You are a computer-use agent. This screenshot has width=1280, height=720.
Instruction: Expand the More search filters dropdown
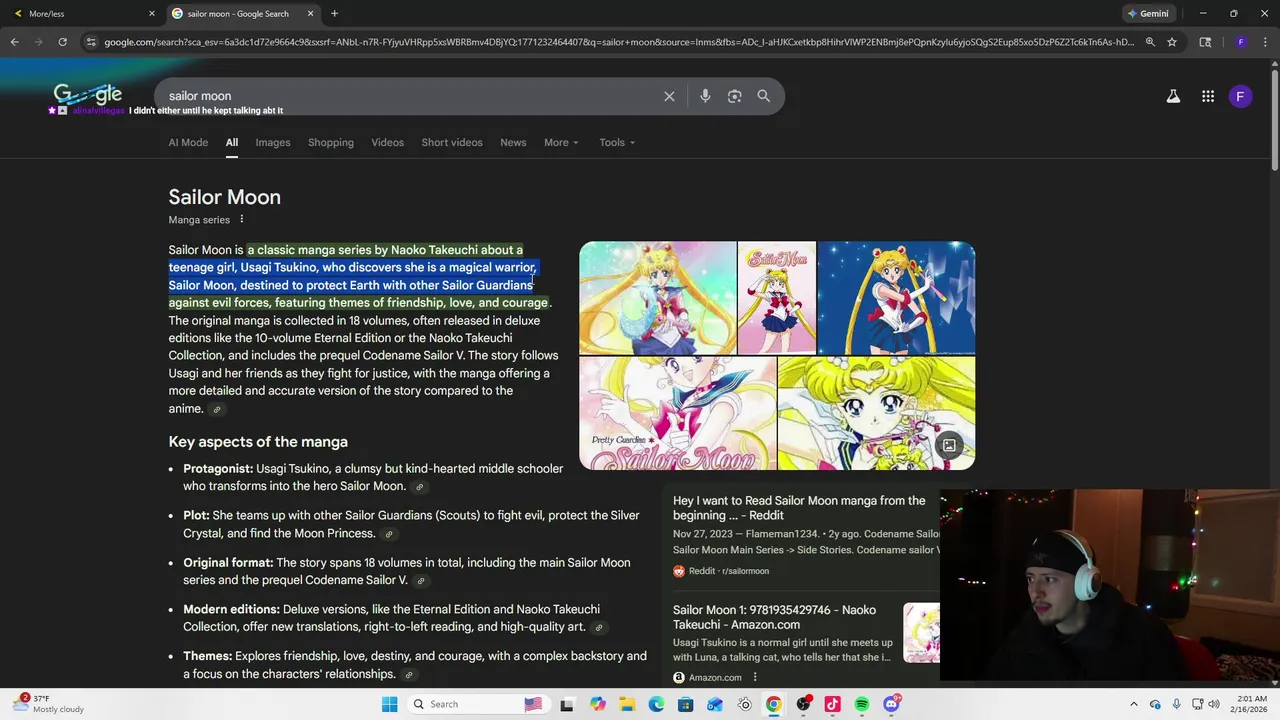[x=561, y=142]
